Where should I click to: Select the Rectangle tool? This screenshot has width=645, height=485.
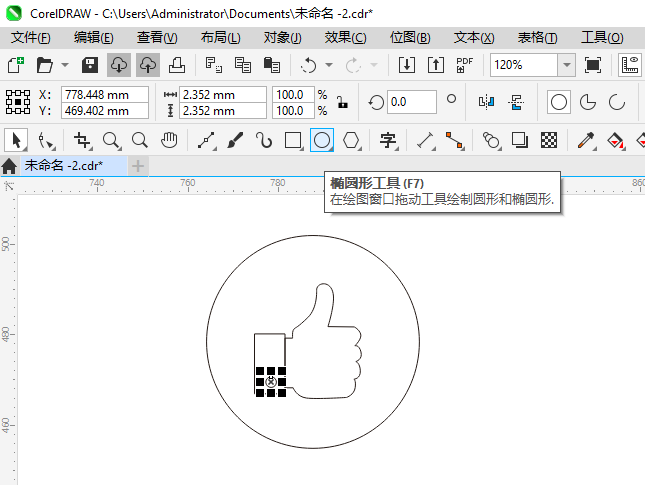[293, 140]
